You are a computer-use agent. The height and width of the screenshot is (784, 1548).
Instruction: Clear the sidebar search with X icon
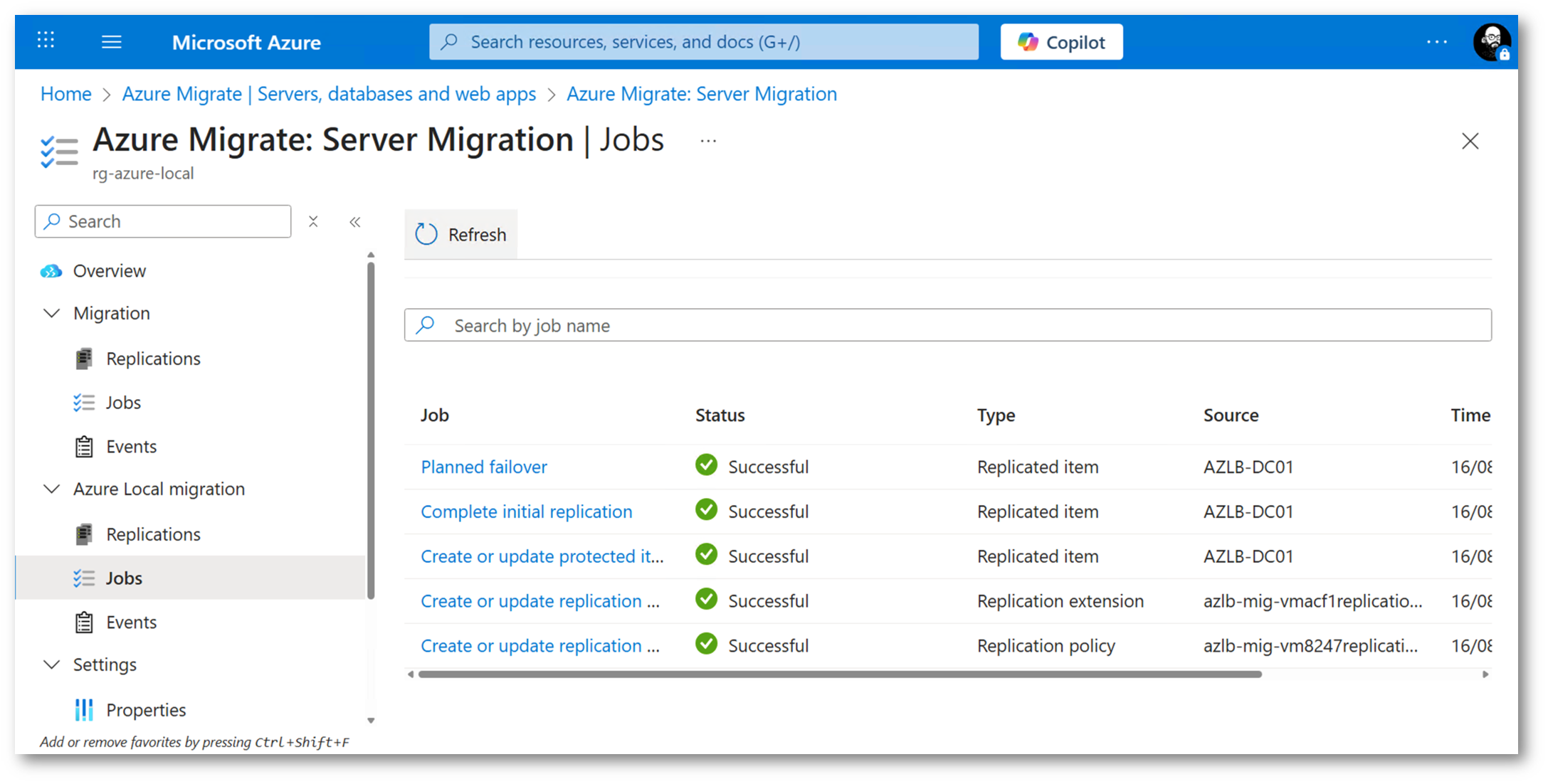tap(313, 222)
